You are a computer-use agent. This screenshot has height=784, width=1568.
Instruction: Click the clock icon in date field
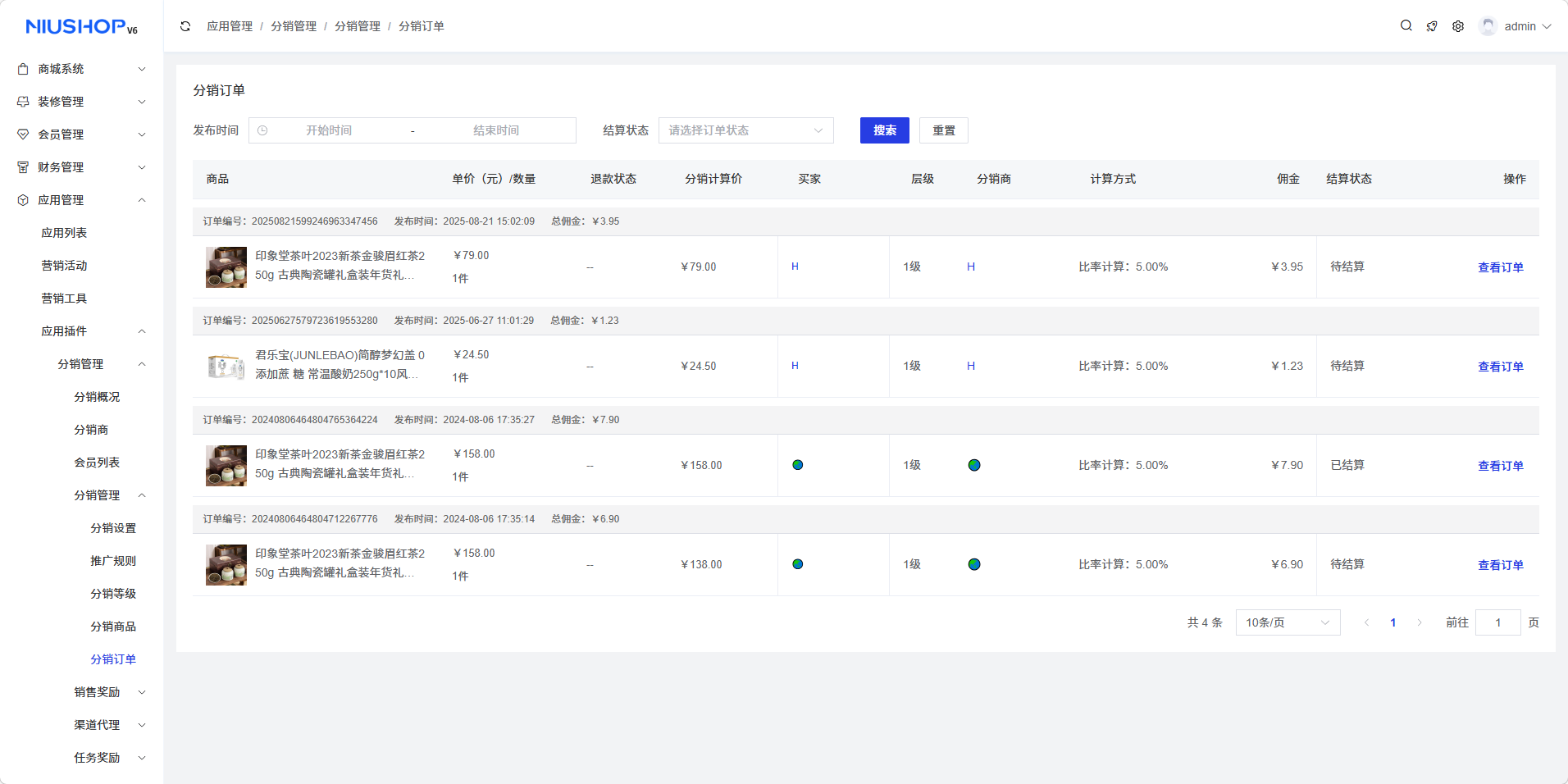262,130
